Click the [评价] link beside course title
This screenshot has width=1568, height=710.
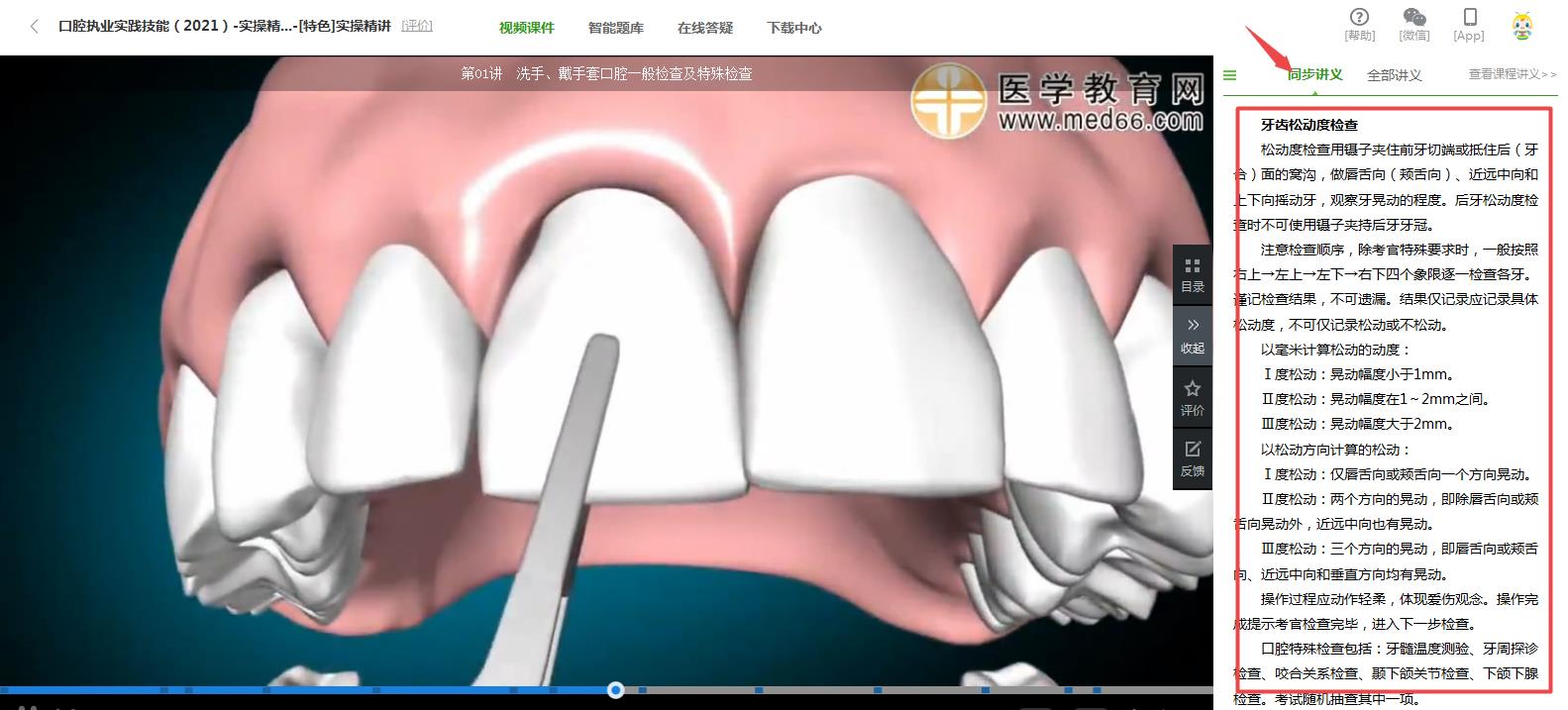(x=417, y=26)
